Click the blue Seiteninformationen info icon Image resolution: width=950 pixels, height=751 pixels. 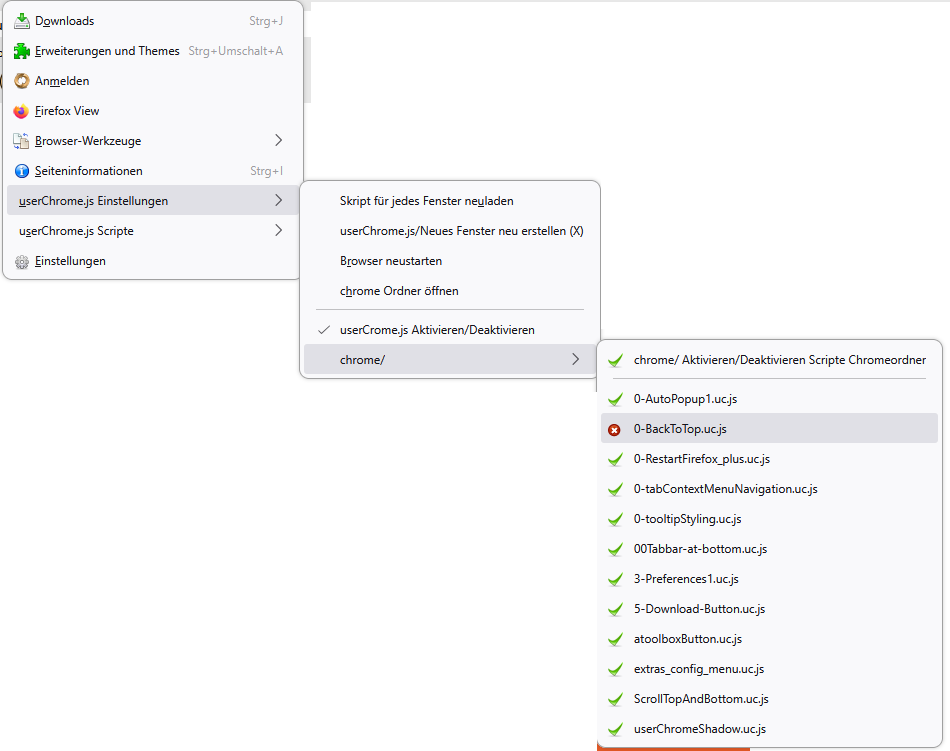point(22,171)
